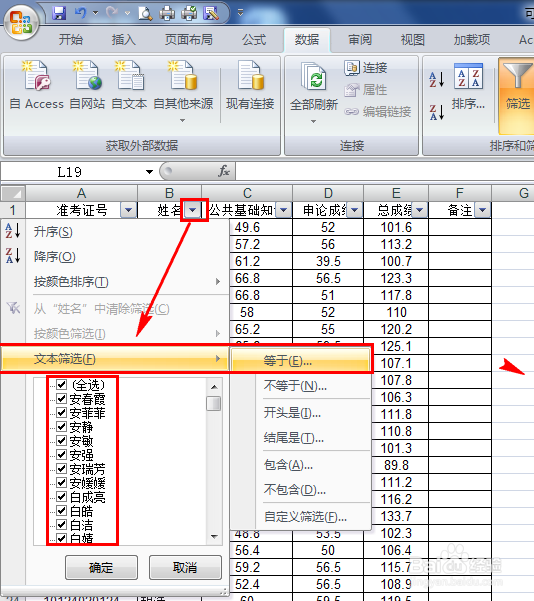
Task: Open print preview from quick access toolbar
Action: (x=145, y=14)
